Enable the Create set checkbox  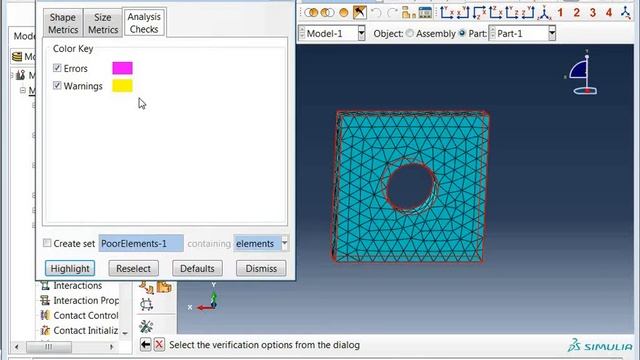pos(47,243)
